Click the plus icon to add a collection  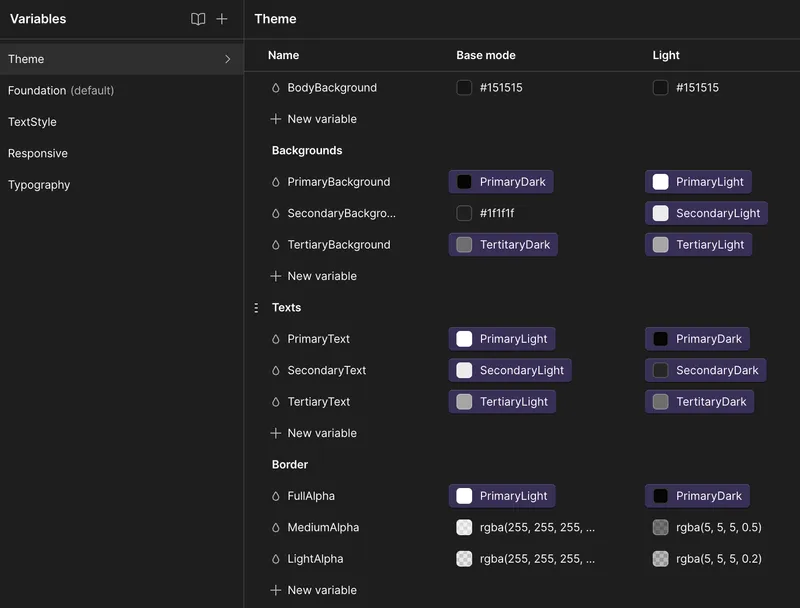click(x=222, y=19)
